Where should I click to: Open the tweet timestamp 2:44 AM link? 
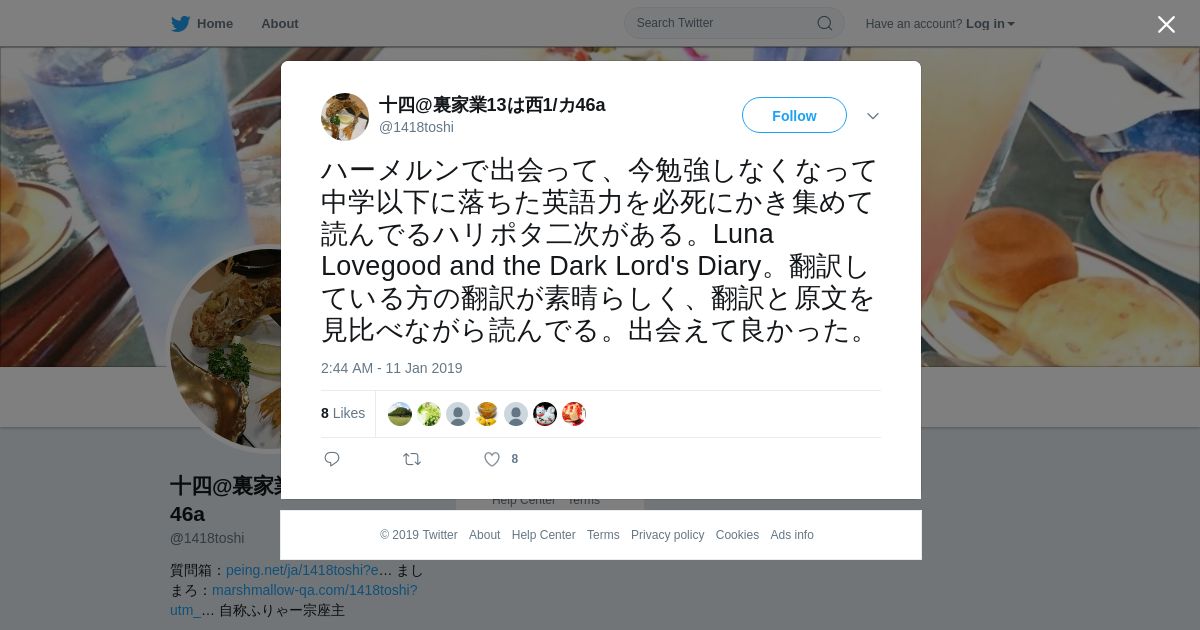392,368
